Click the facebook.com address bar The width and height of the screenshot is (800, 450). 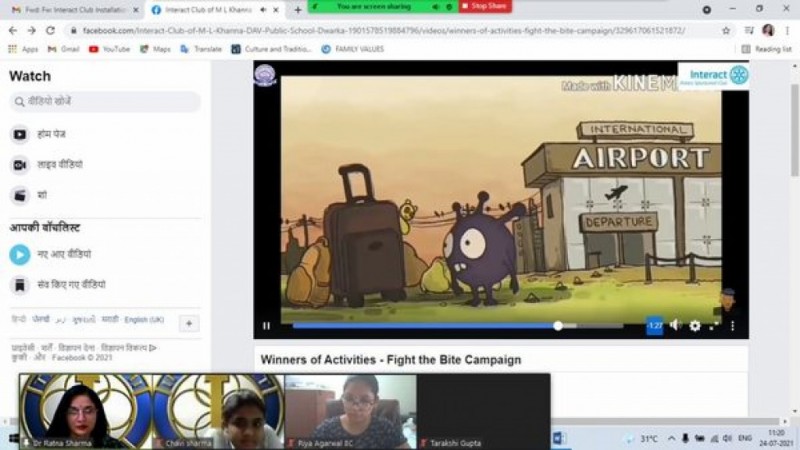[x=384, y=31]
